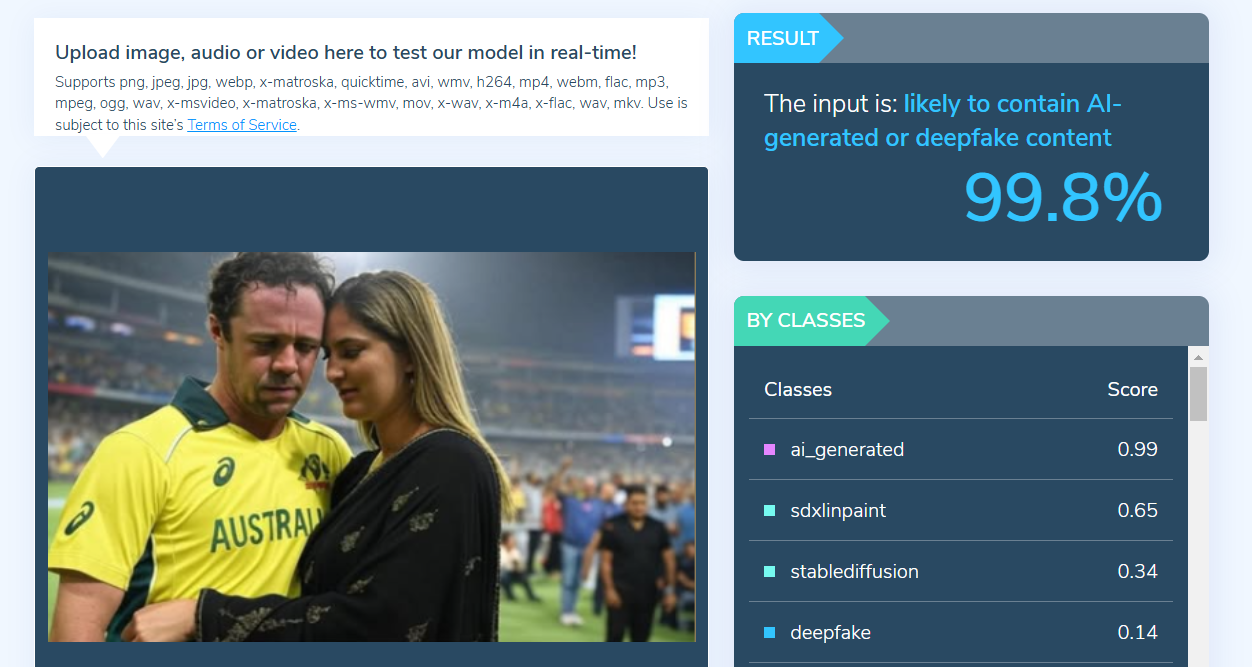
Task: Click the ai_generated class row
Action: point(961,450)
